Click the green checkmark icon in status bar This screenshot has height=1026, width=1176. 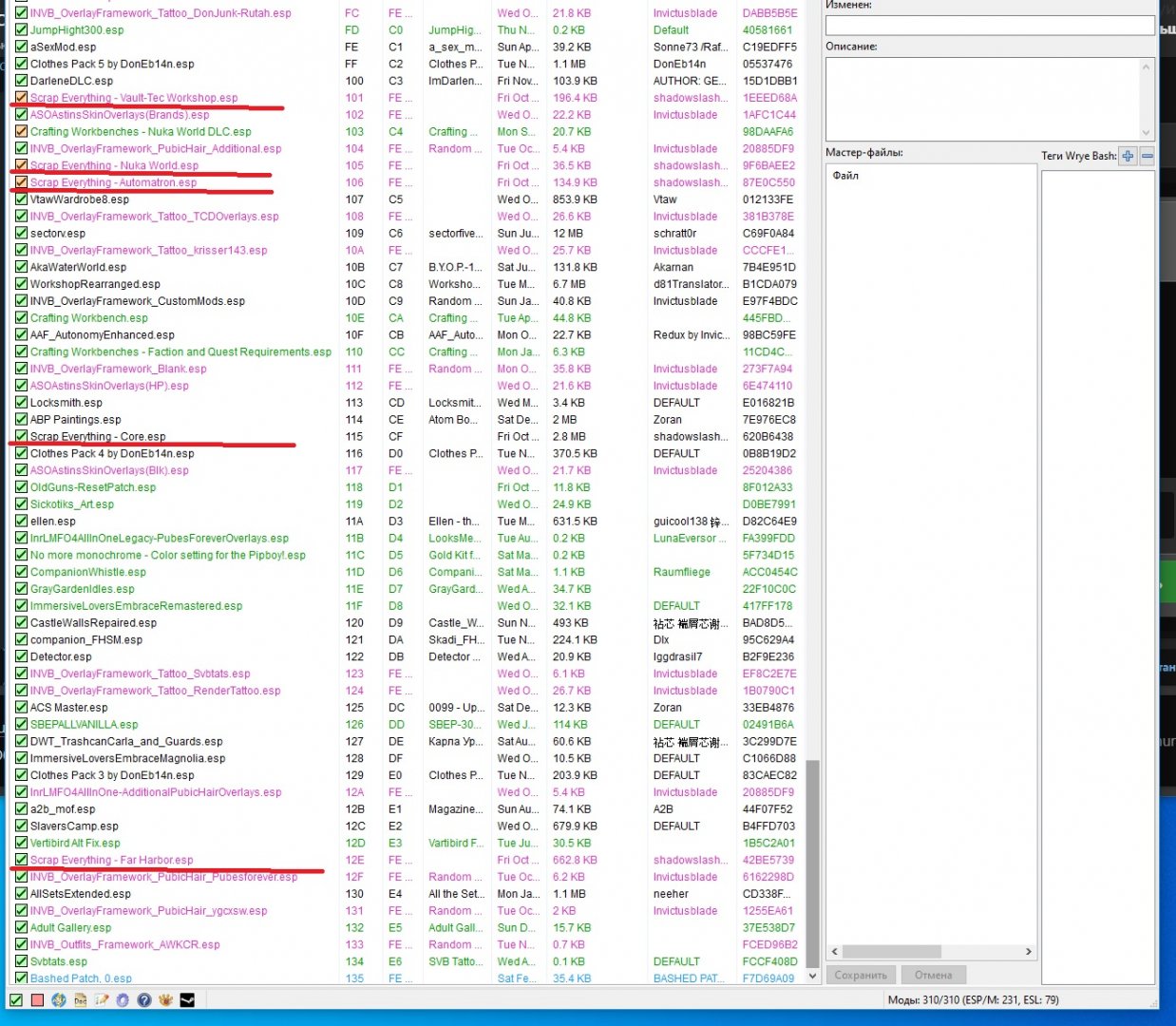(x=15, y=999)
